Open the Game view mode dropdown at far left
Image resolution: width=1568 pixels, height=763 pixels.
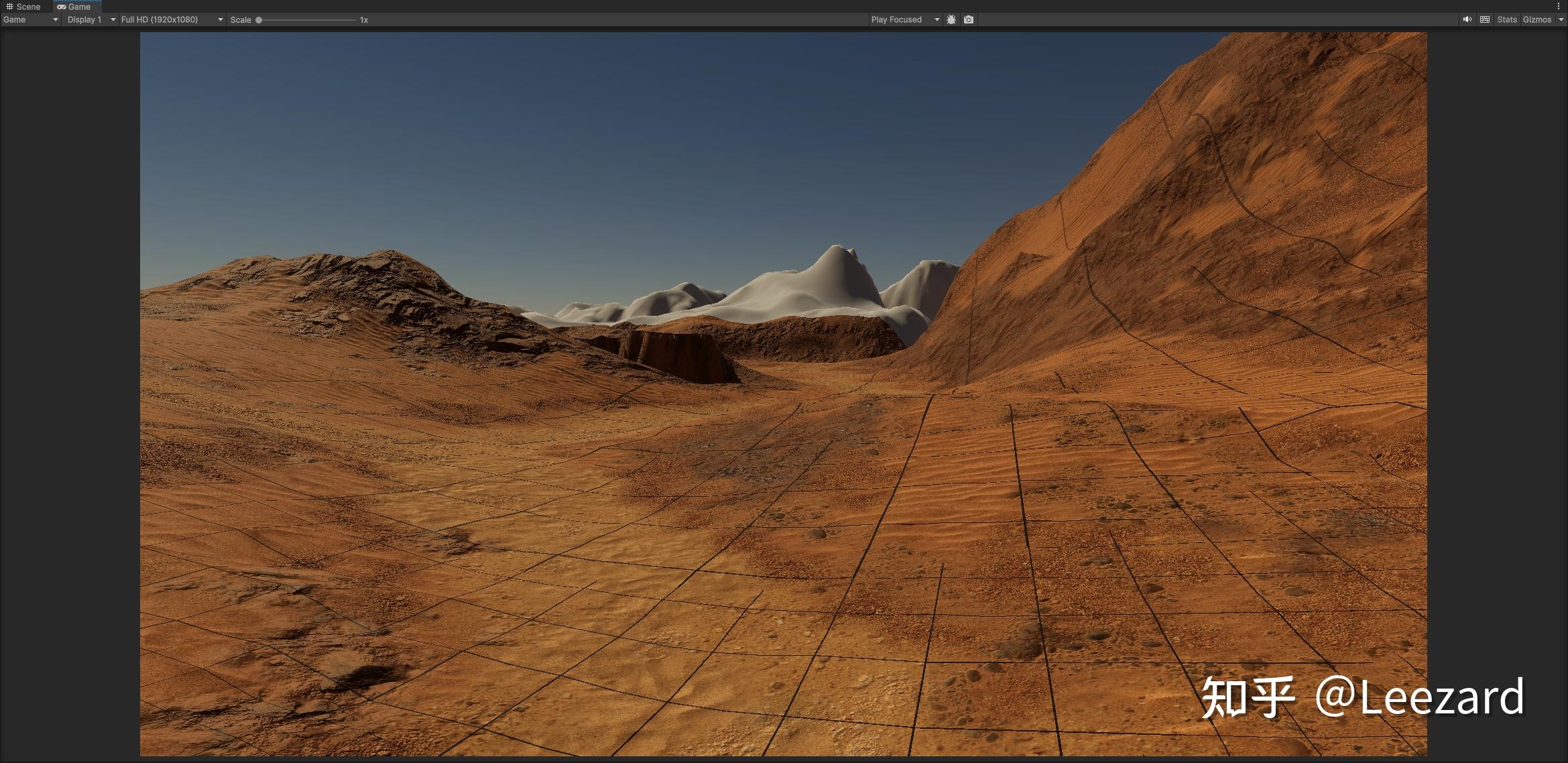coord(30,19)
